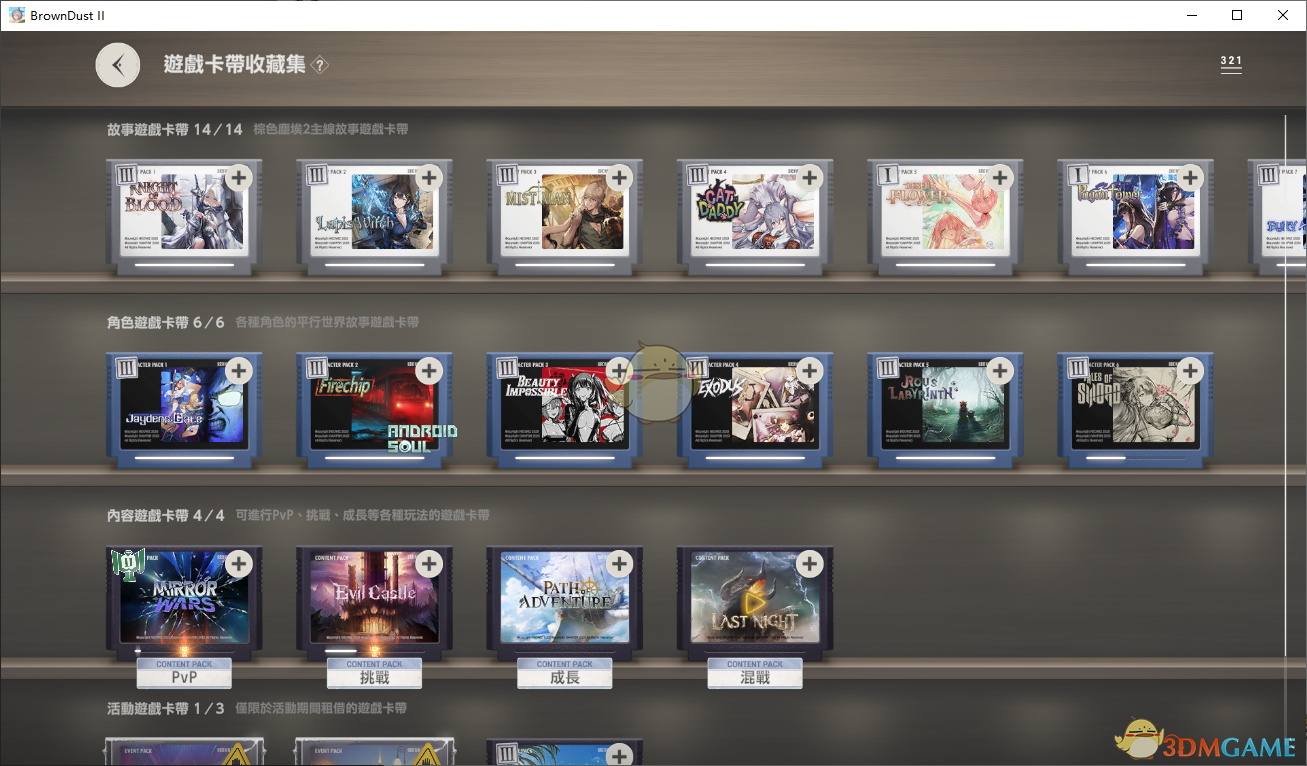Open the Lapis Witch story cartridge
Screen dimensions: 1307x766
click(x=375, y=216)
